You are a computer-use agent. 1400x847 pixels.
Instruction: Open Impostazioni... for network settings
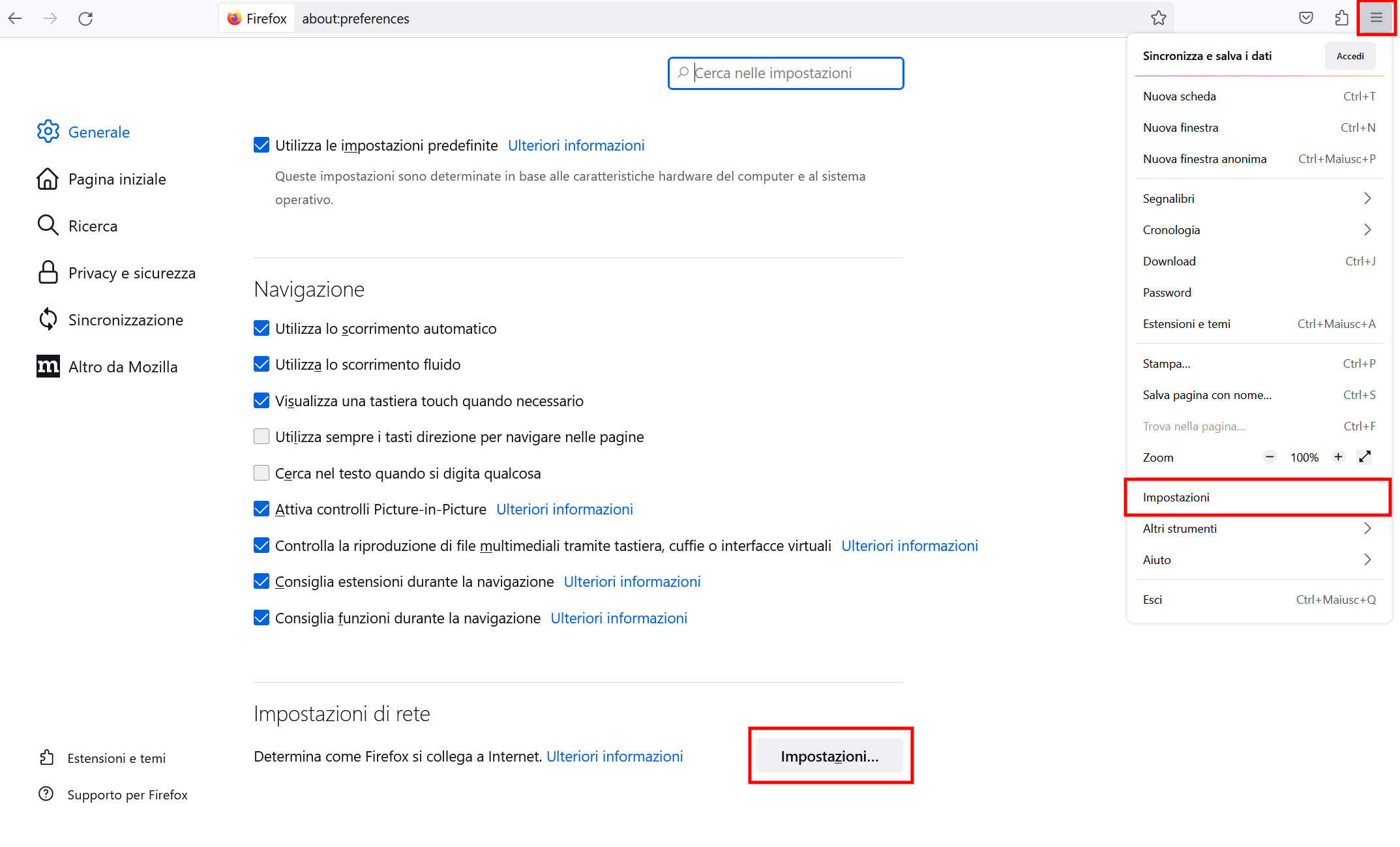click(829, 756)
